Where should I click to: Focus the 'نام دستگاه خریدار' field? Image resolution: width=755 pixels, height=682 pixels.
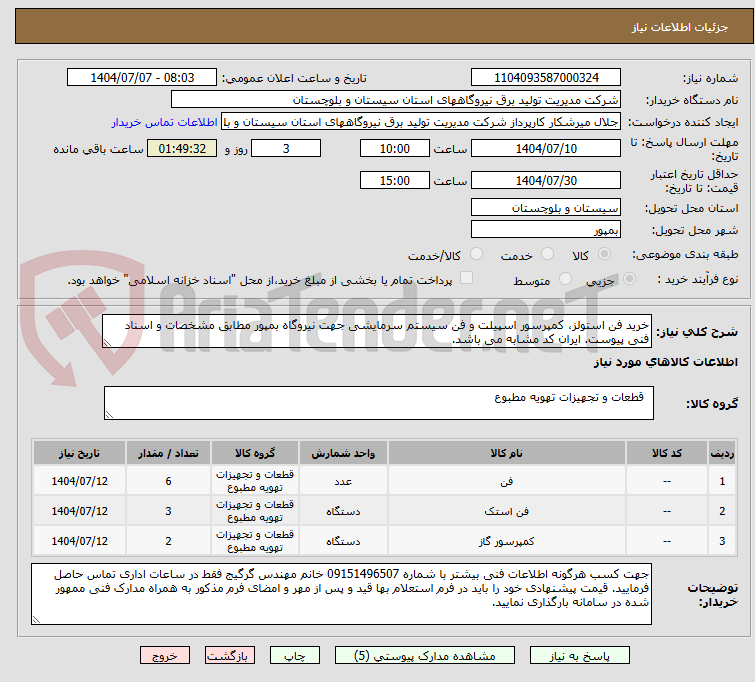396,100
